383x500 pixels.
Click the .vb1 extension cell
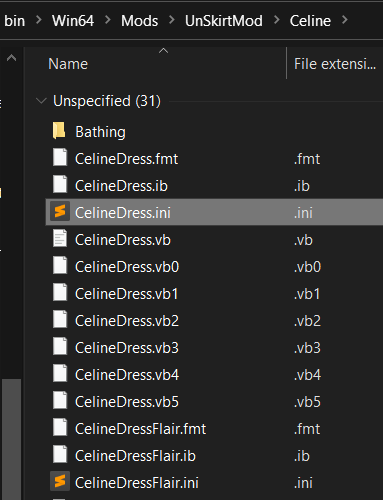pyautogui.click(x=307, y=294)
